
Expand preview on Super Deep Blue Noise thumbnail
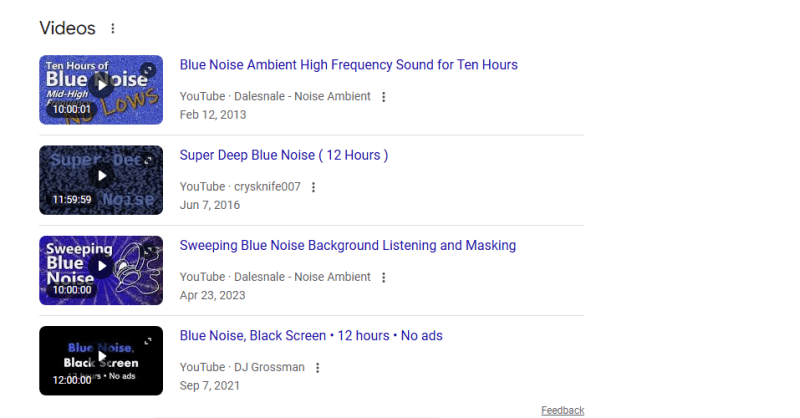point(149,159)
